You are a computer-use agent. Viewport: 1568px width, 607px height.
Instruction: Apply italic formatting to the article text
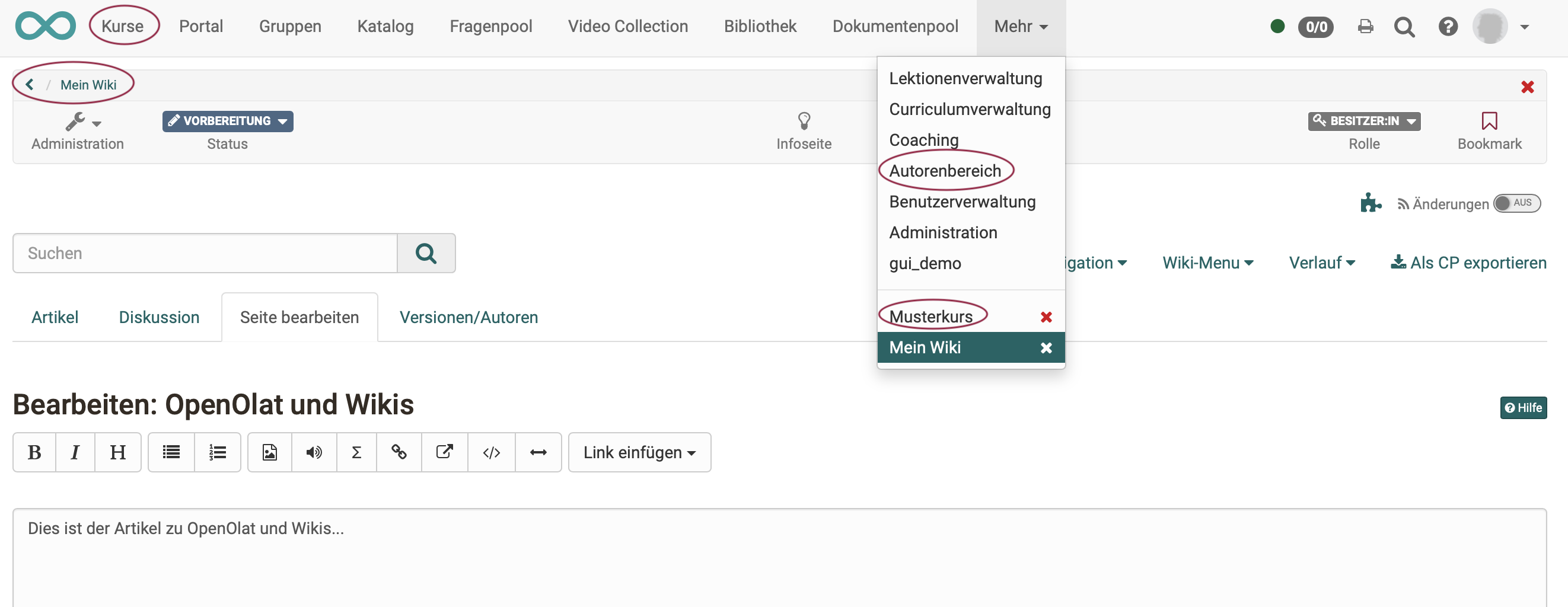pyautogui.click(x=75, y=452)
